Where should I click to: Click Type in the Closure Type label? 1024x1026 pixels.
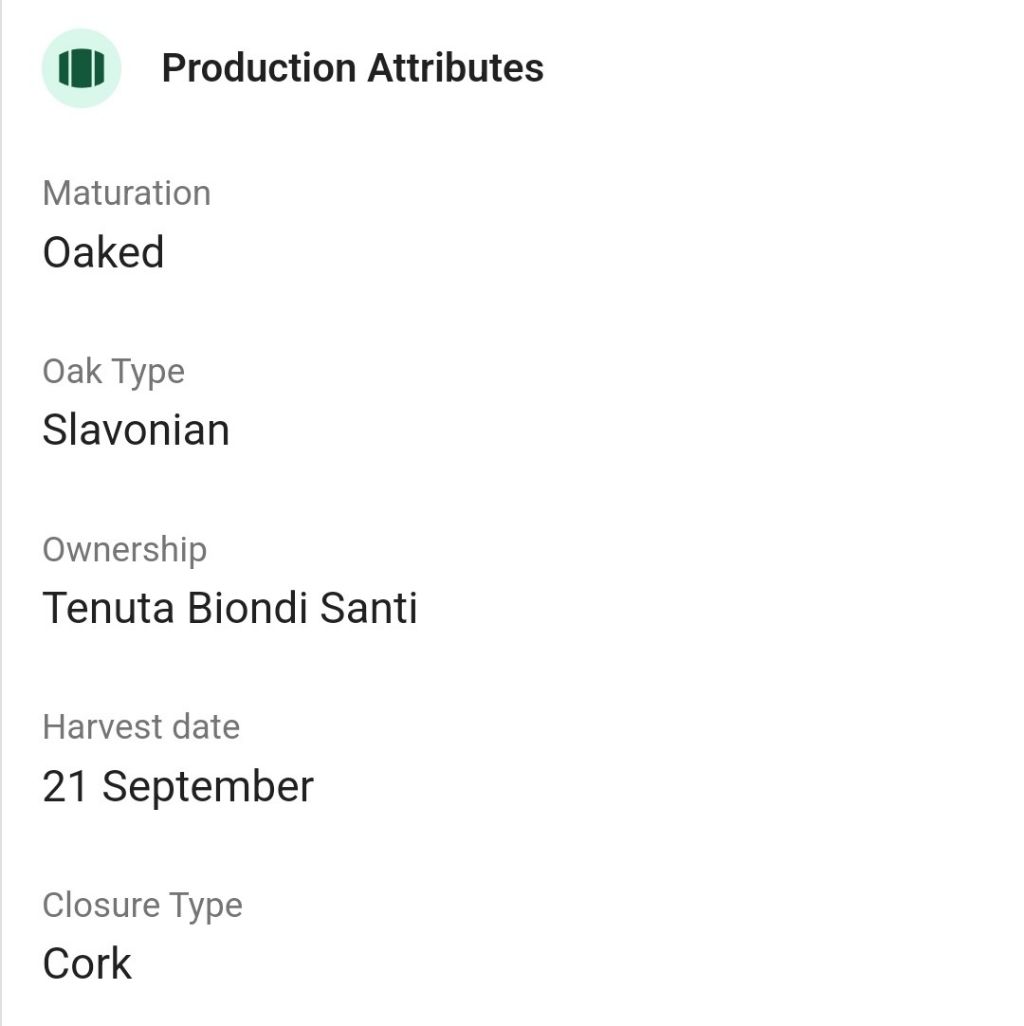click(205, 905)
